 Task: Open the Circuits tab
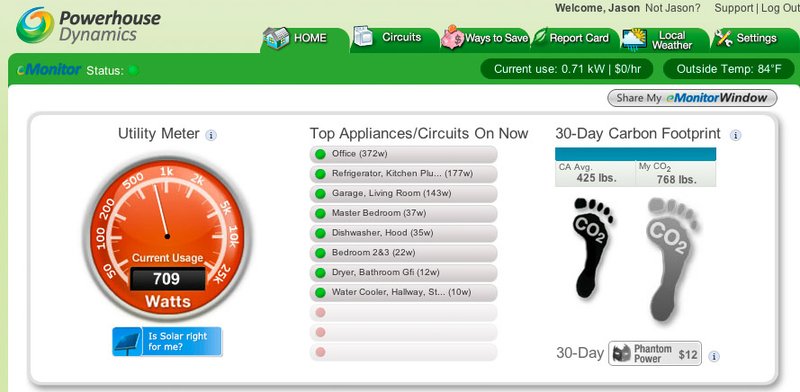pyautogui.click(x=394, y=38)
